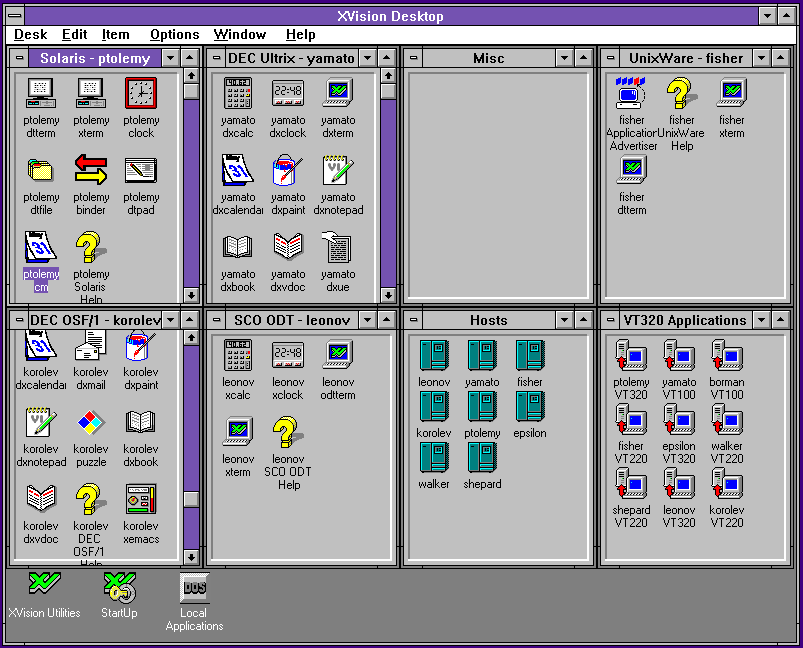Viewport: 803px width, 648px height.
Task: Open DEC OSF/1 - korolev control menu
Action: 19,320
